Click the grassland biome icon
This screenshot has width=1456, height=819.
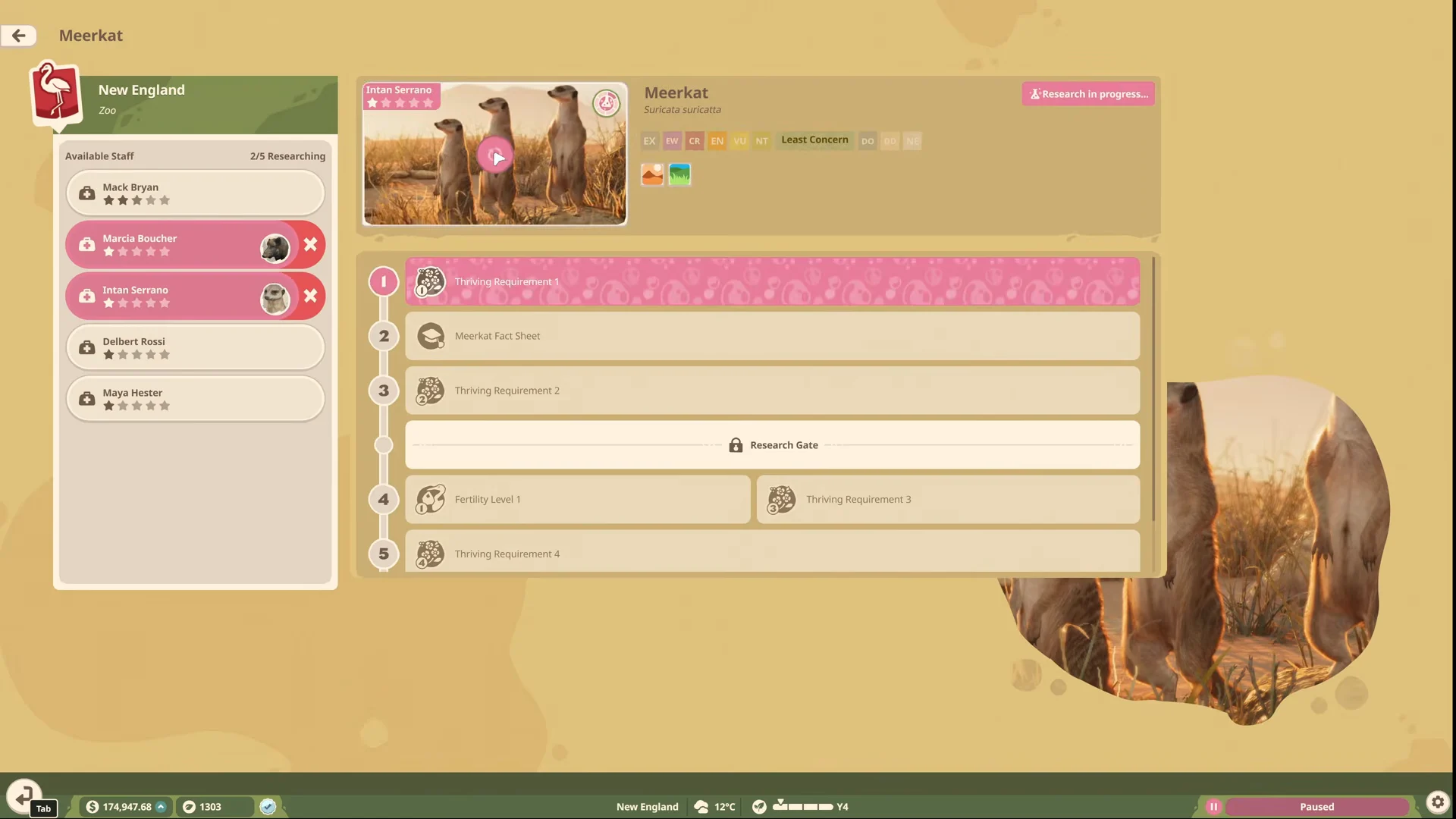pos(679,175)
